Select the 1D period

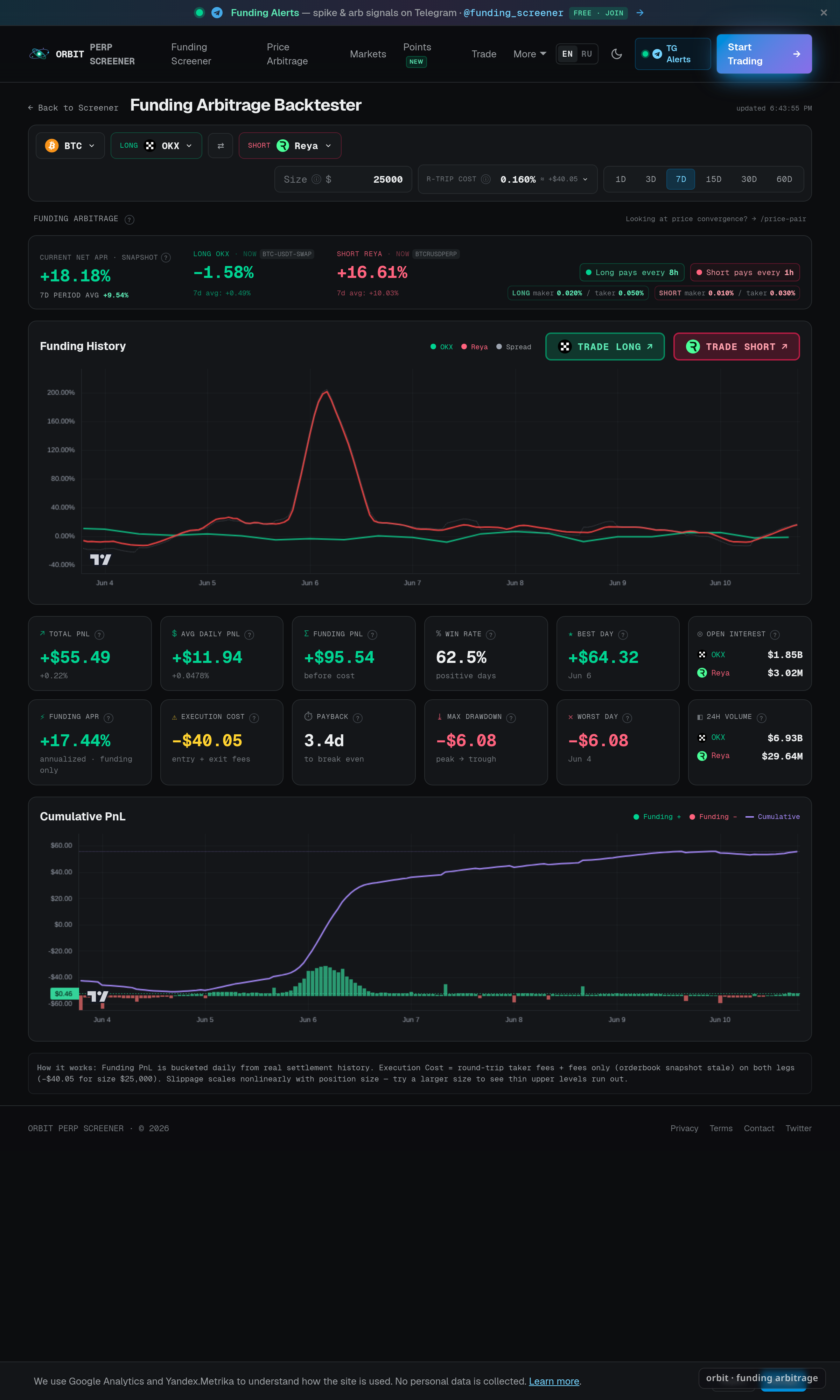pyautogui.click(x=621, y=180)
